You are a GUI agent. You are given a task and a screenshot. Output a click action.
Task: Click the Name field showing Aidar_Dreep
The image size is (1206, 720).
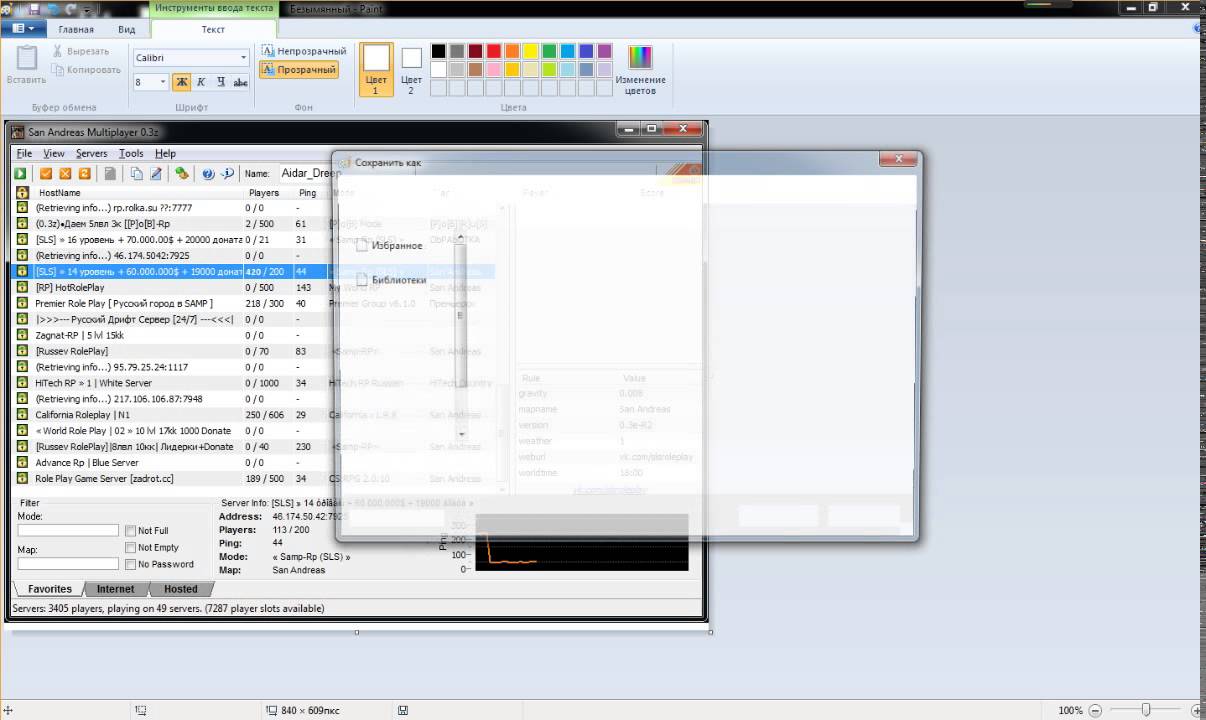coord(310,173)
